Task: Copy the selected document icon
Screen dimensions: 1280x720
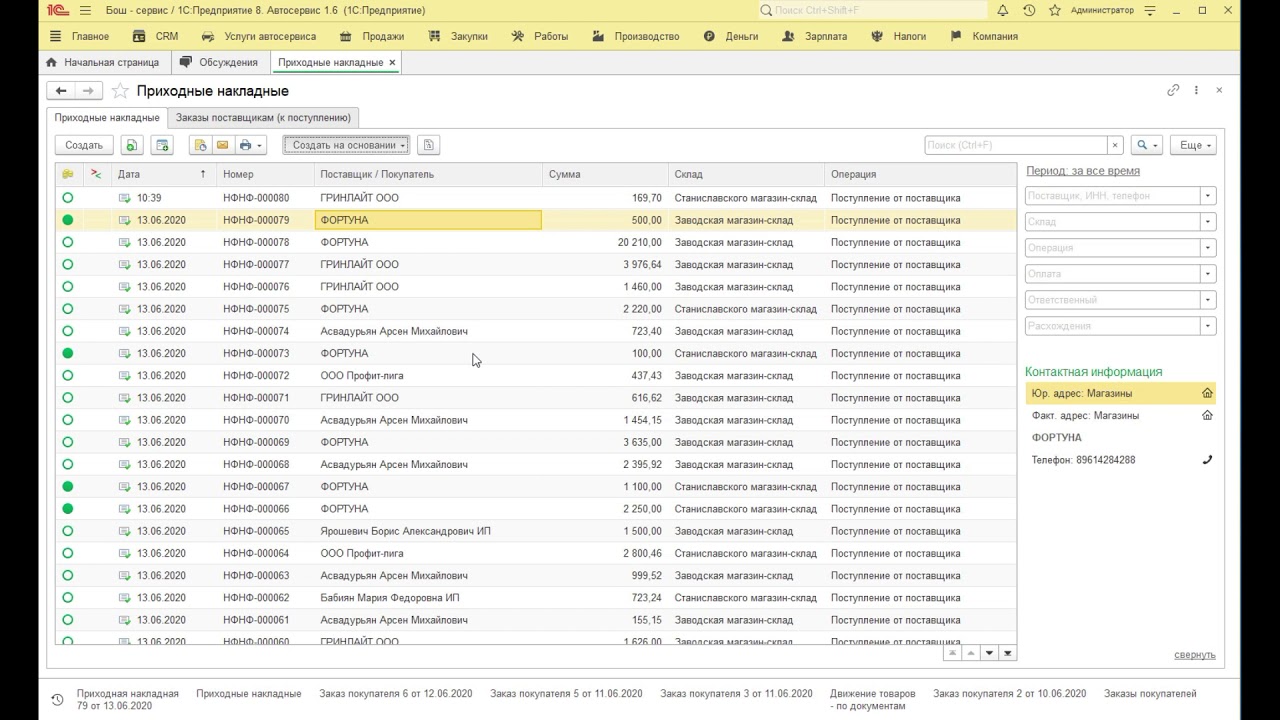Action: (132, 145)
